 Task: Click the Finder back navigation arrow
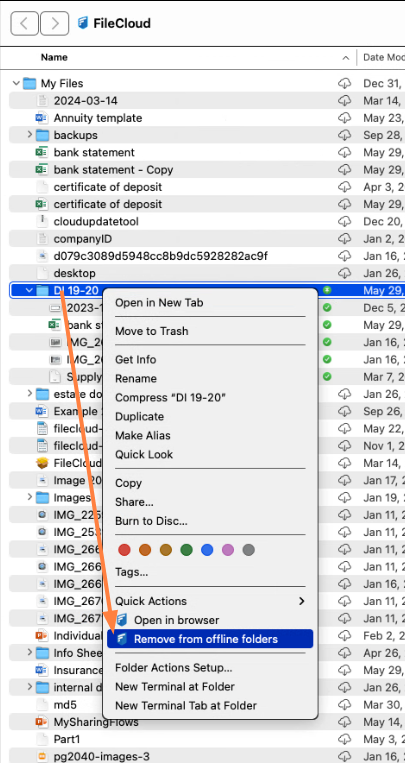pos(24,23)
